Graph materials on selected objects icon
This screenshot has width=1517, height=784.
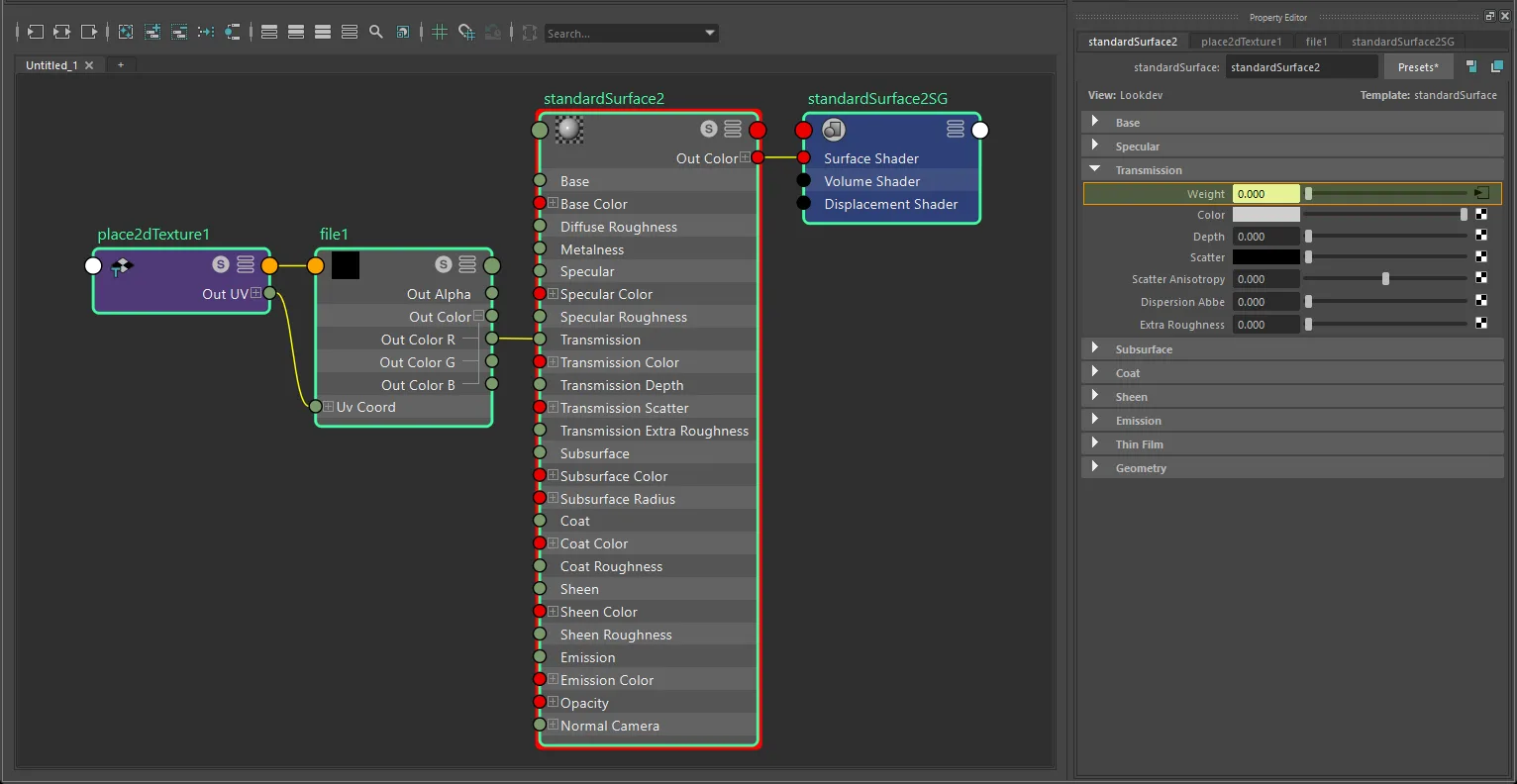click(233, 33)
